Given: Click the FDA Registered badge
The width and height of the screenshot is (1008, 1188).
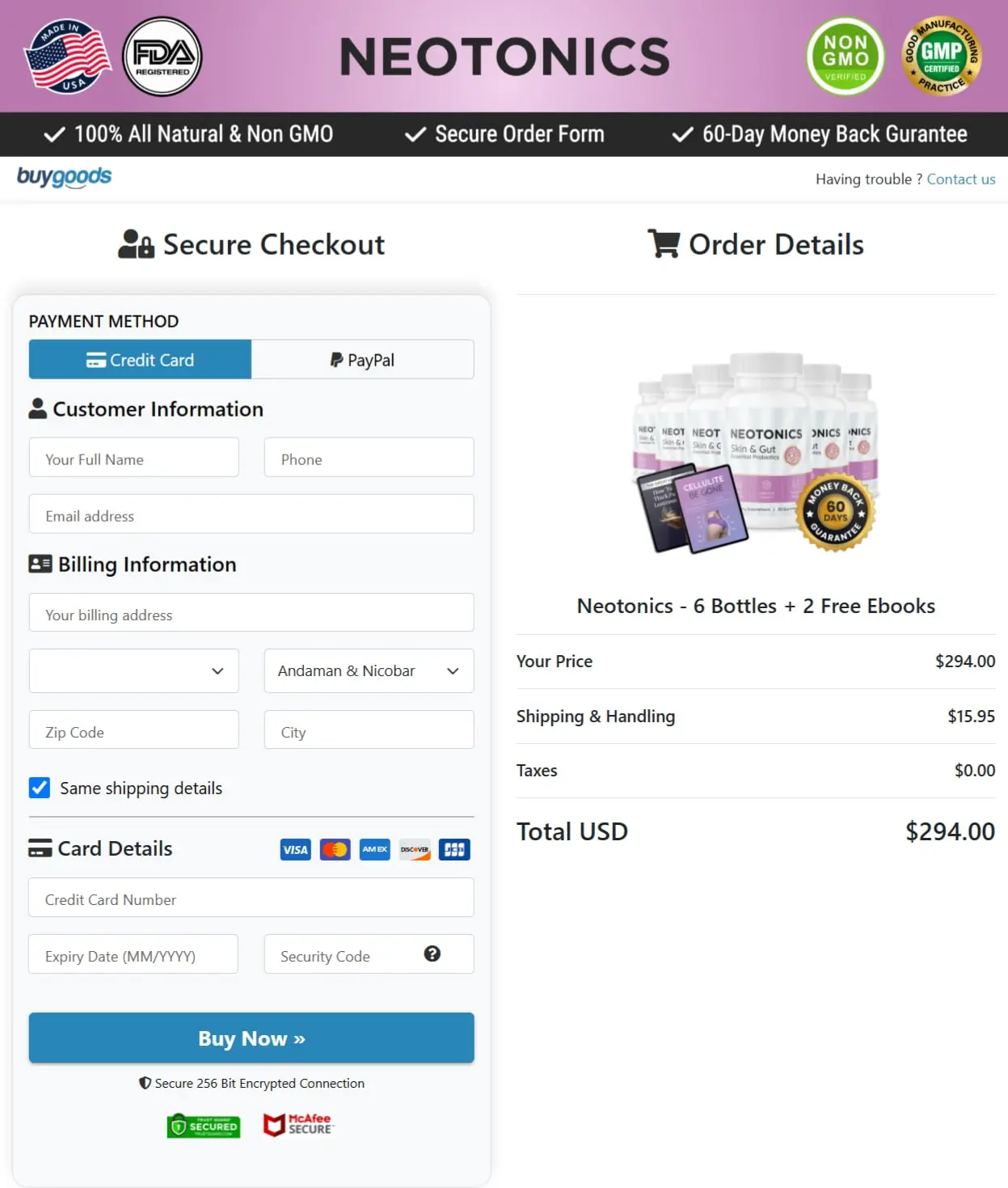Looking at the screenshot, I should point(162,57).
